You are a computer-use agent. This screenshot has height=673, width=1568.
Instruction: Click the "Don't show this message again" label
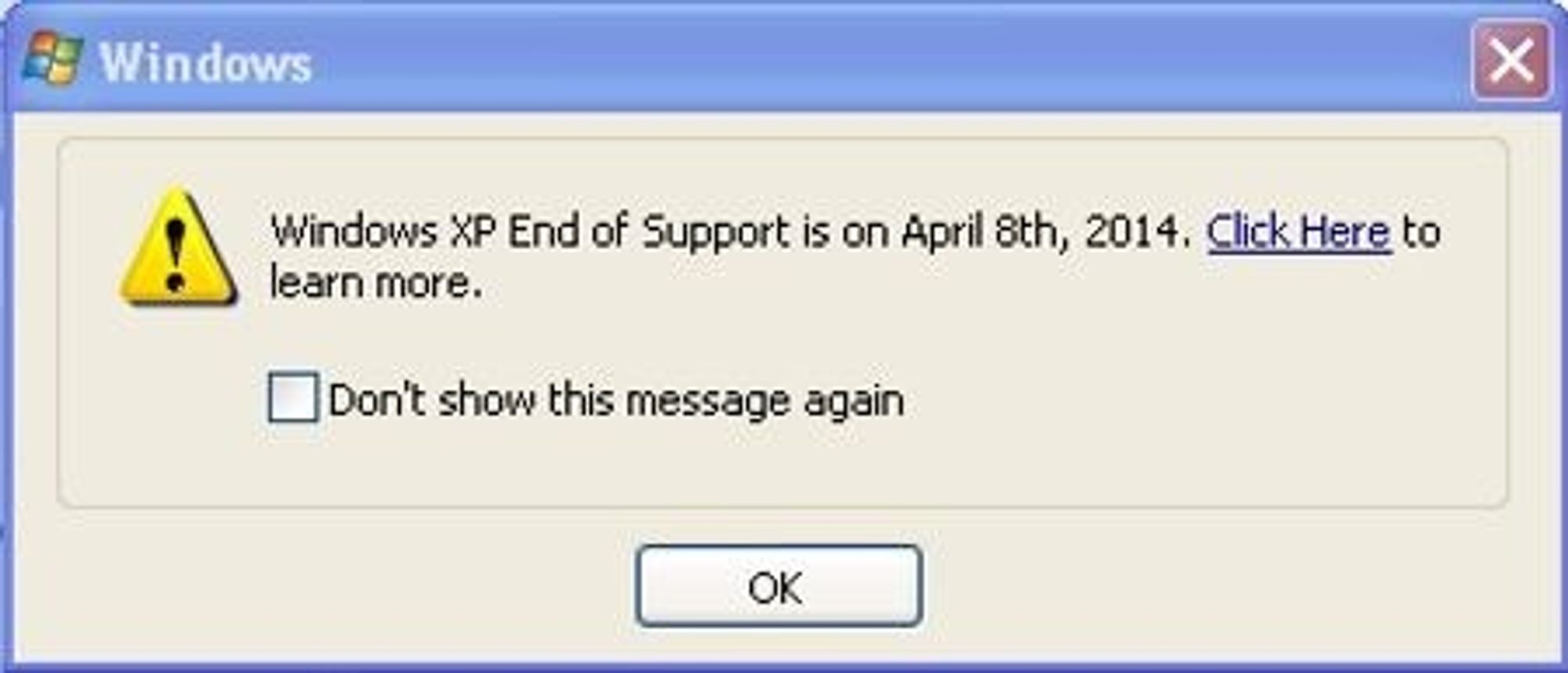[x=616, y=400]
